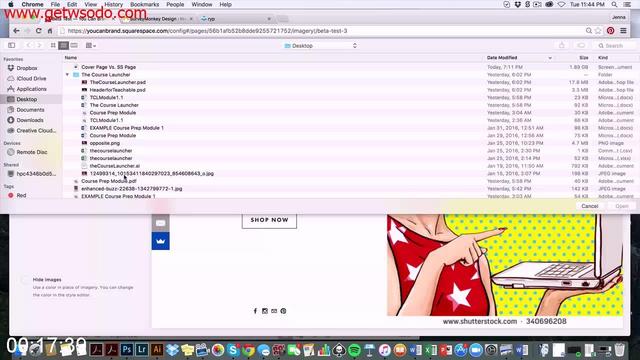Click the blue crown icon
640x360 pixels.
[160, 241]
